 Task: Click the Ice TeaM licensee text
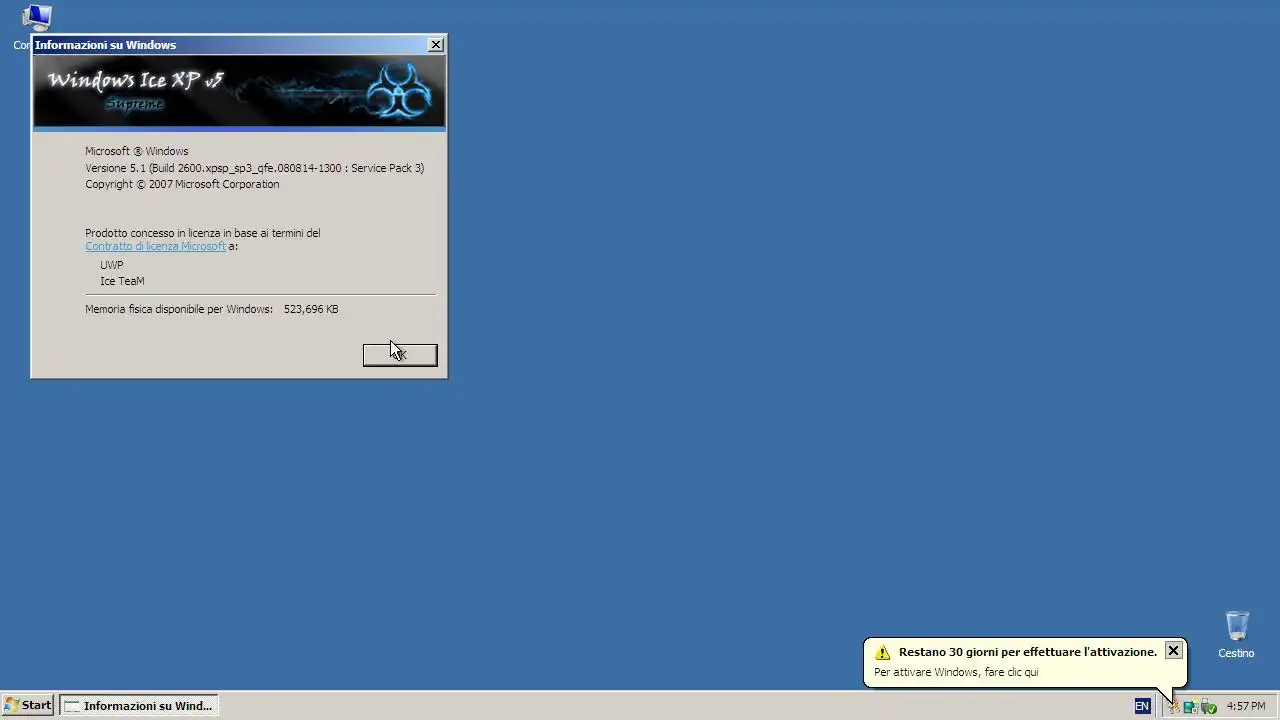[122, 281]
